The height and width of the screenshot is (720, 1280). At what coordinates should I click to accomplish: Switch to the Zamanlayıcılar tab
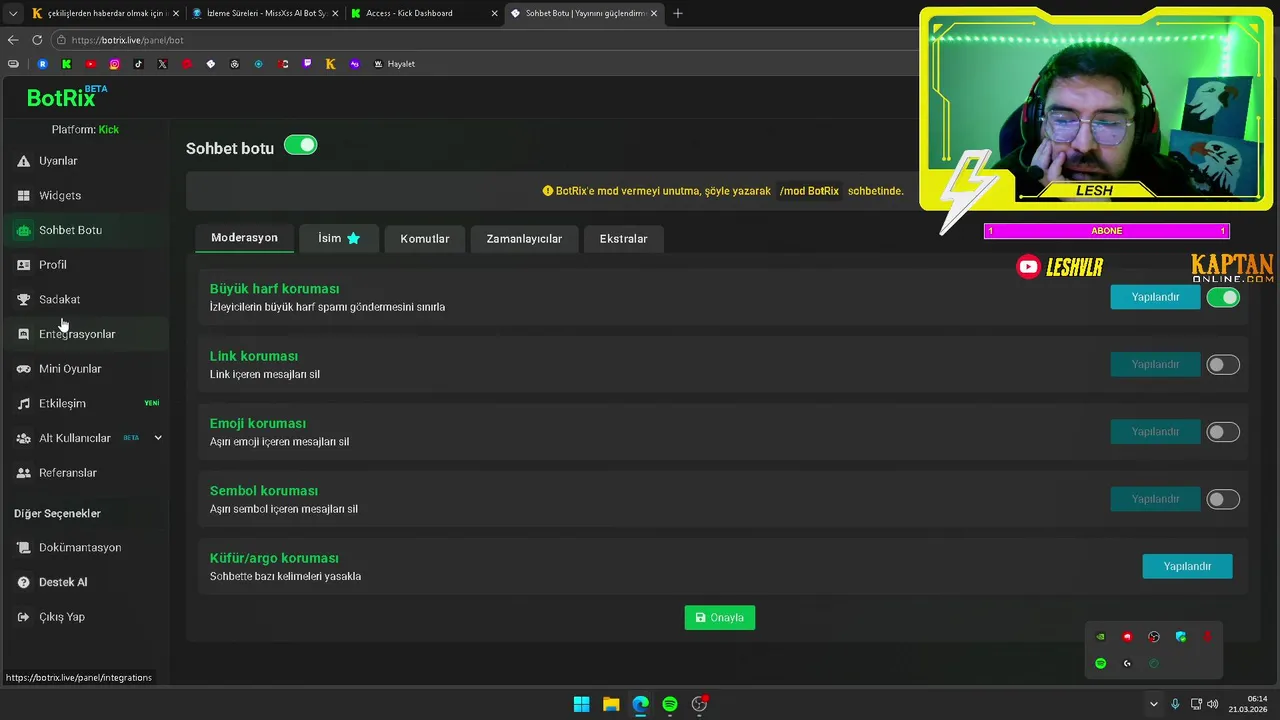(x=524, y=239)
